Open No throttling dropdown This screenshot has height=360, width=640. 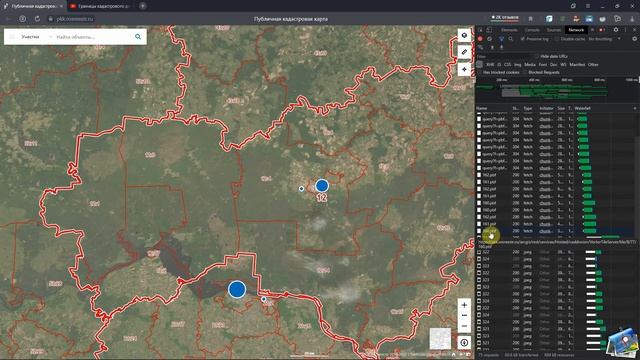(604, 39)
